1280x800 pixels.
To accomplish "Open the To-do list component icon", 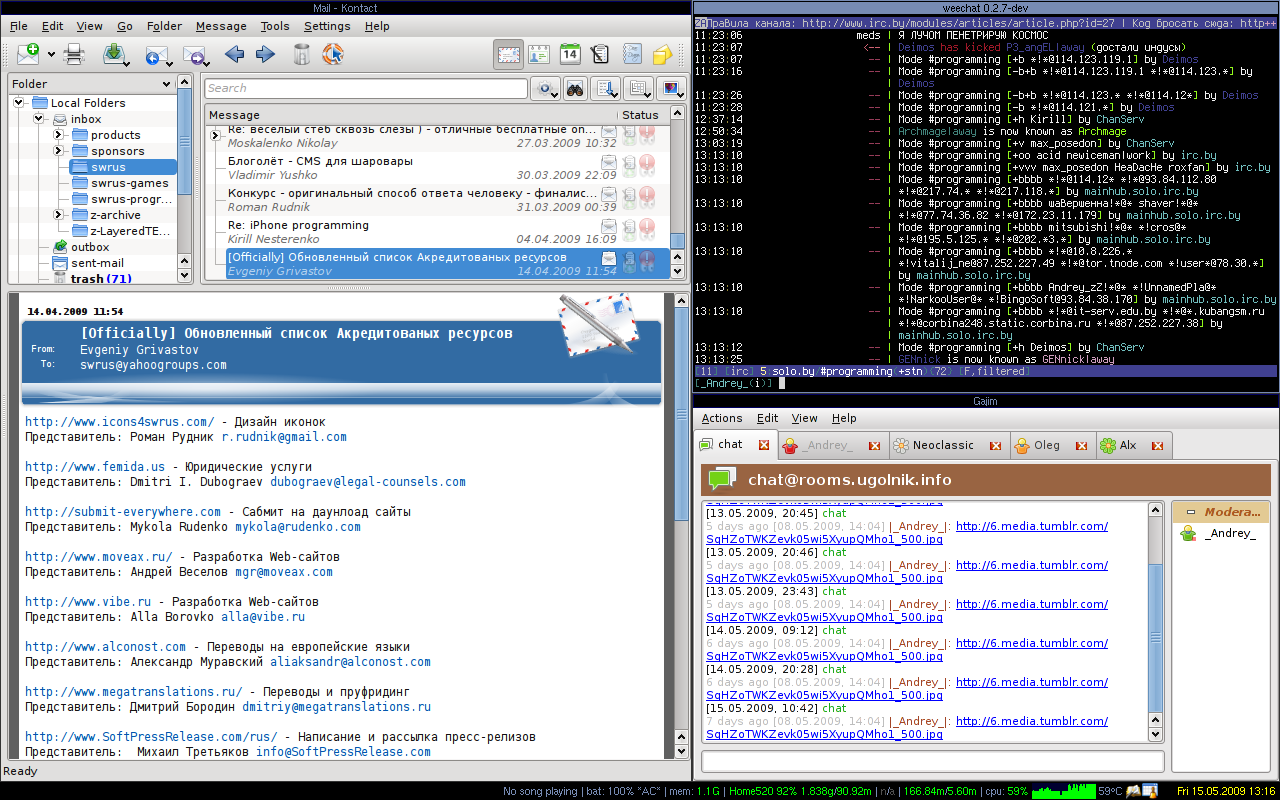I will pyautogui.click(x=600, y=54).
